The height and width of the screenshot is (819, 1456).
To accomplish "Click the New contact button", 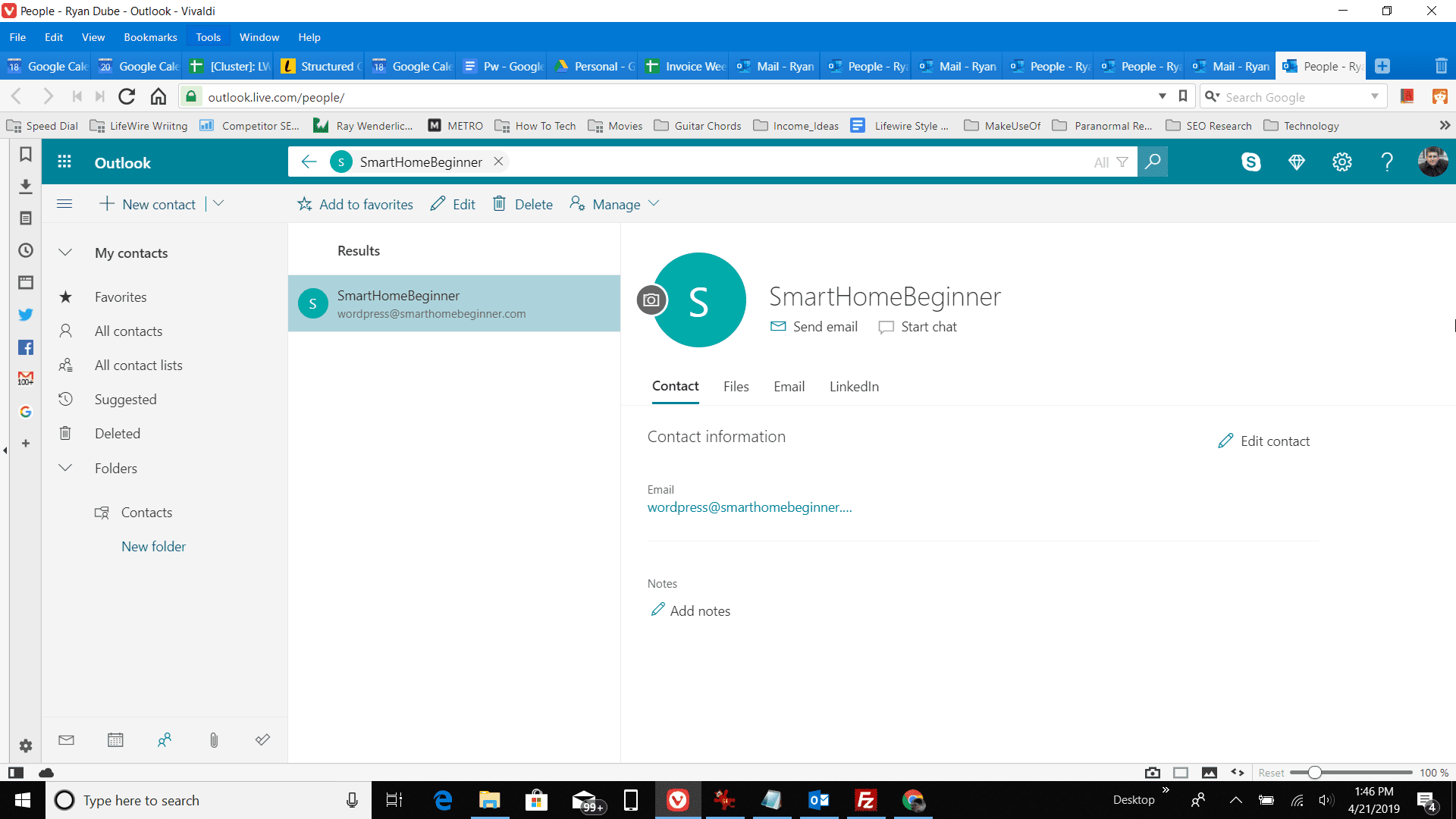I will point(148,204).
